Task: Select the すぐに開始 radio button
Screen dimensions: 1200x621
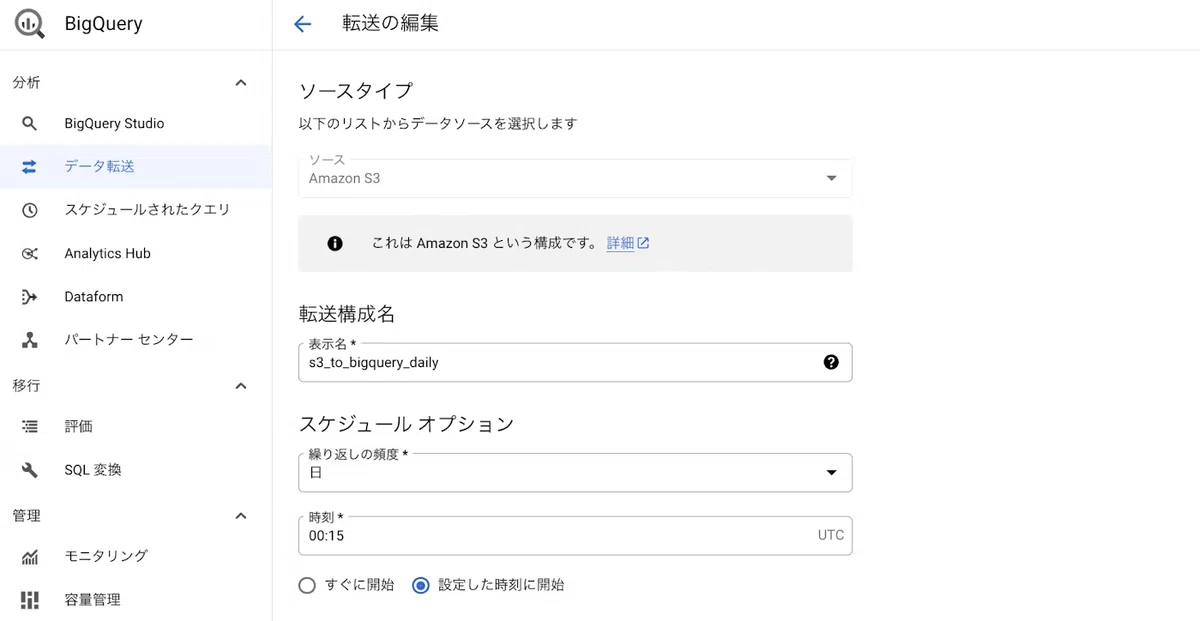Action: [307, 585]
